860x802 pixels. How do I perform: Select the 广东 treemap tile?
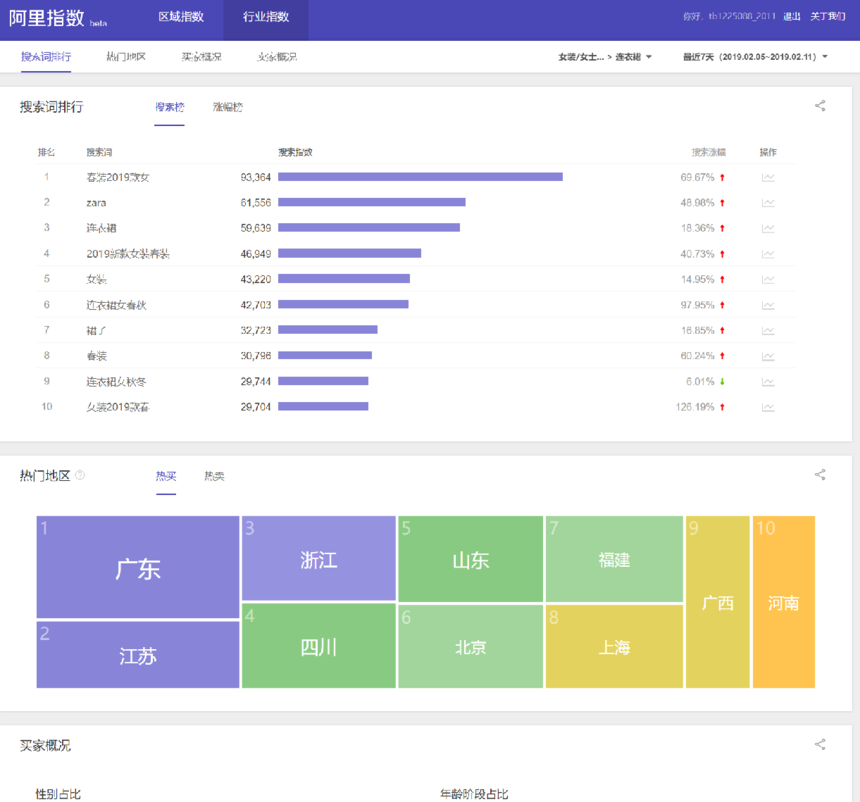138,567
